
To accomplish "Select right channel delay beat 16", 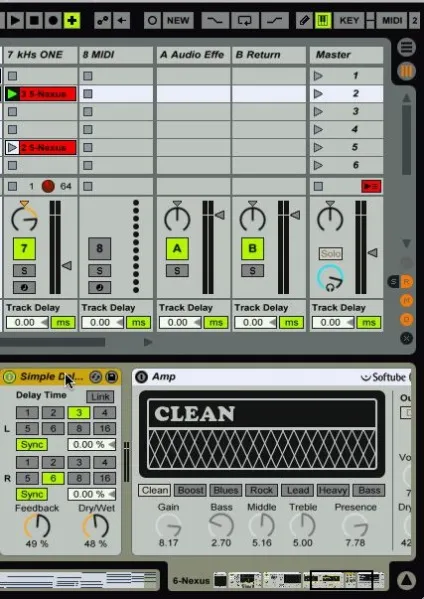I will (104, 478).
